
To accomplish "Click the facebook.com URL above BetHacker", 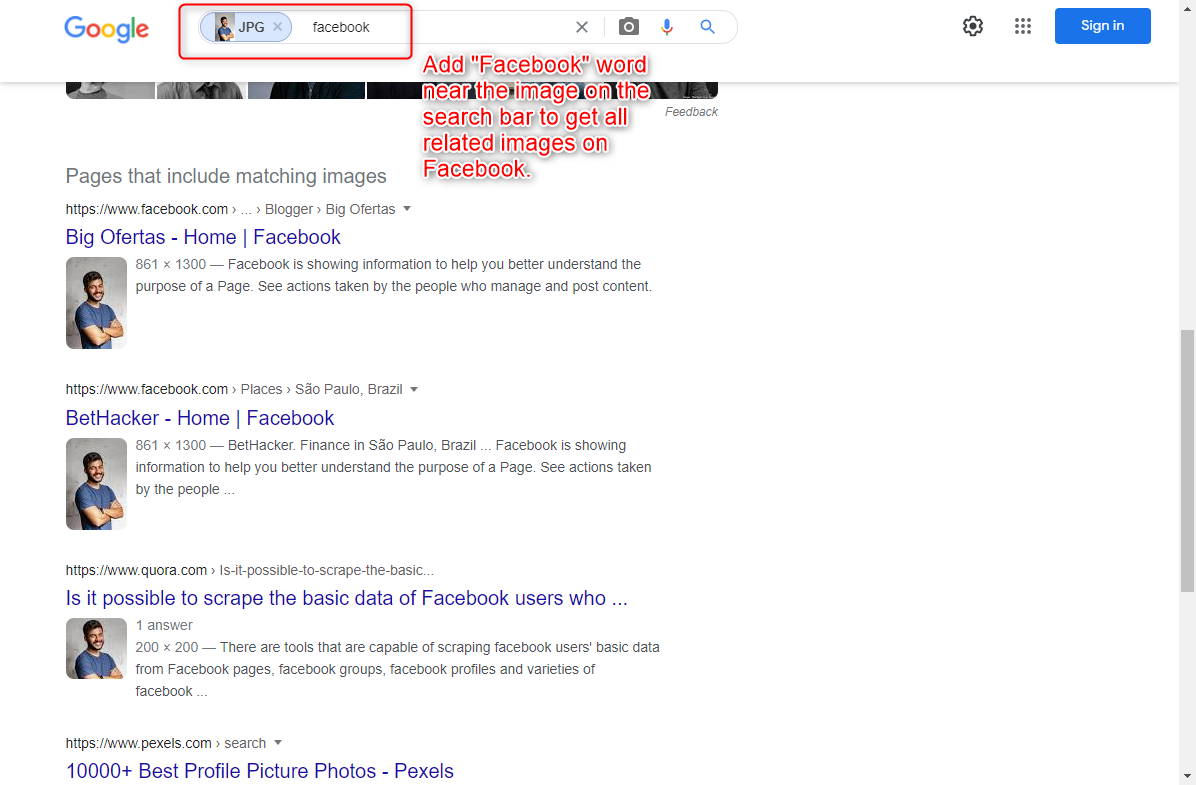I will (x=146, y=389).
